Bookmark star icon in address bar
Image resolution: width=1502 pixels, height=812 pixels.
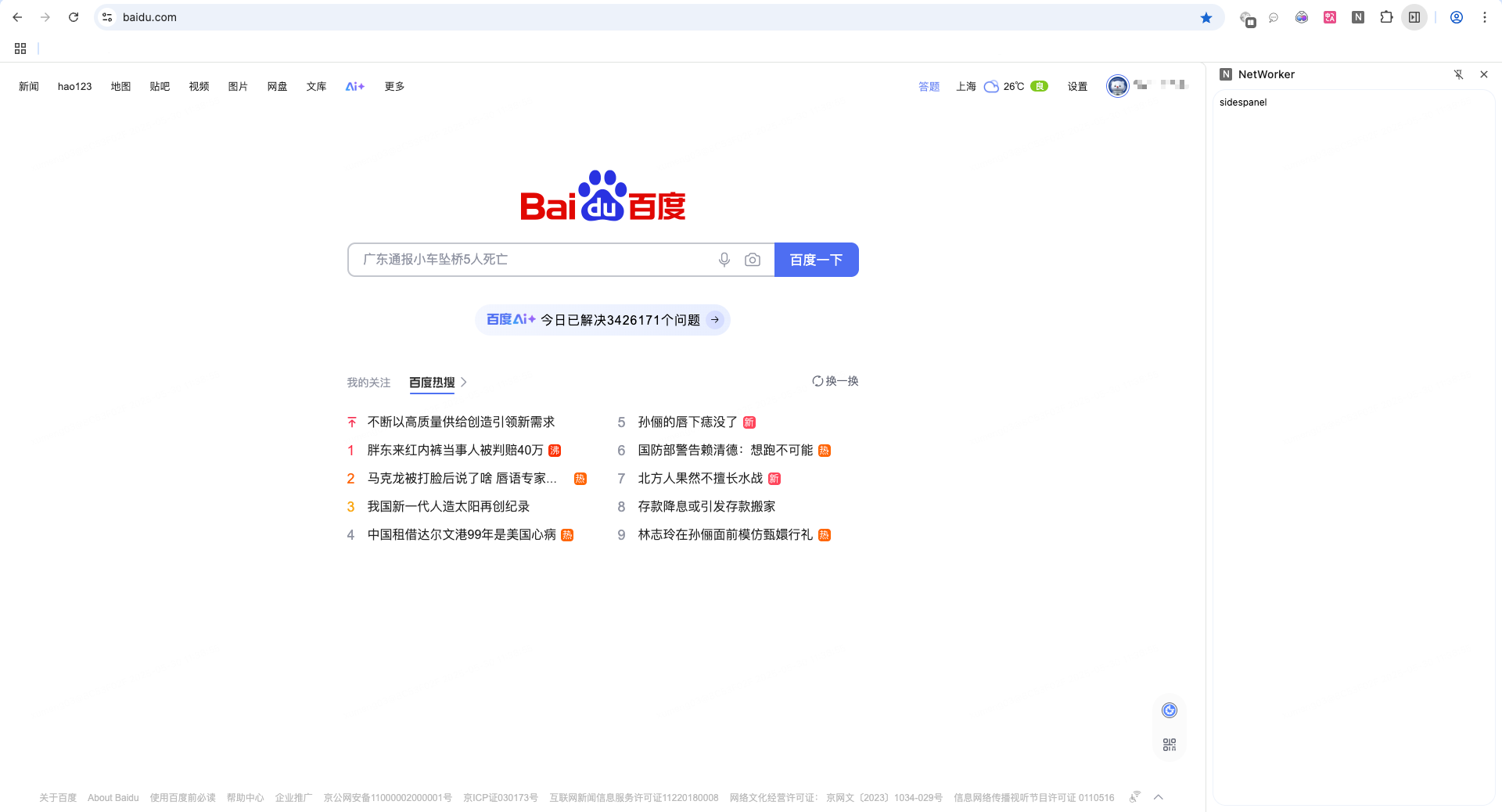[1206, 17]
